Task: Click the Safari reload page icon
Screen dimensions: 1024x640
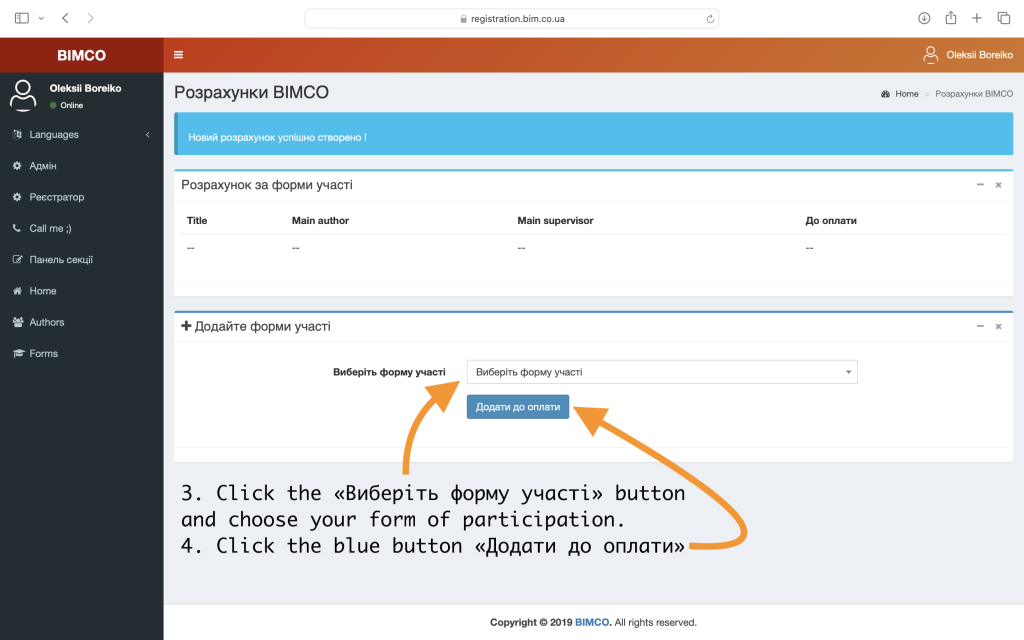Action: click(x=710, y=18)
